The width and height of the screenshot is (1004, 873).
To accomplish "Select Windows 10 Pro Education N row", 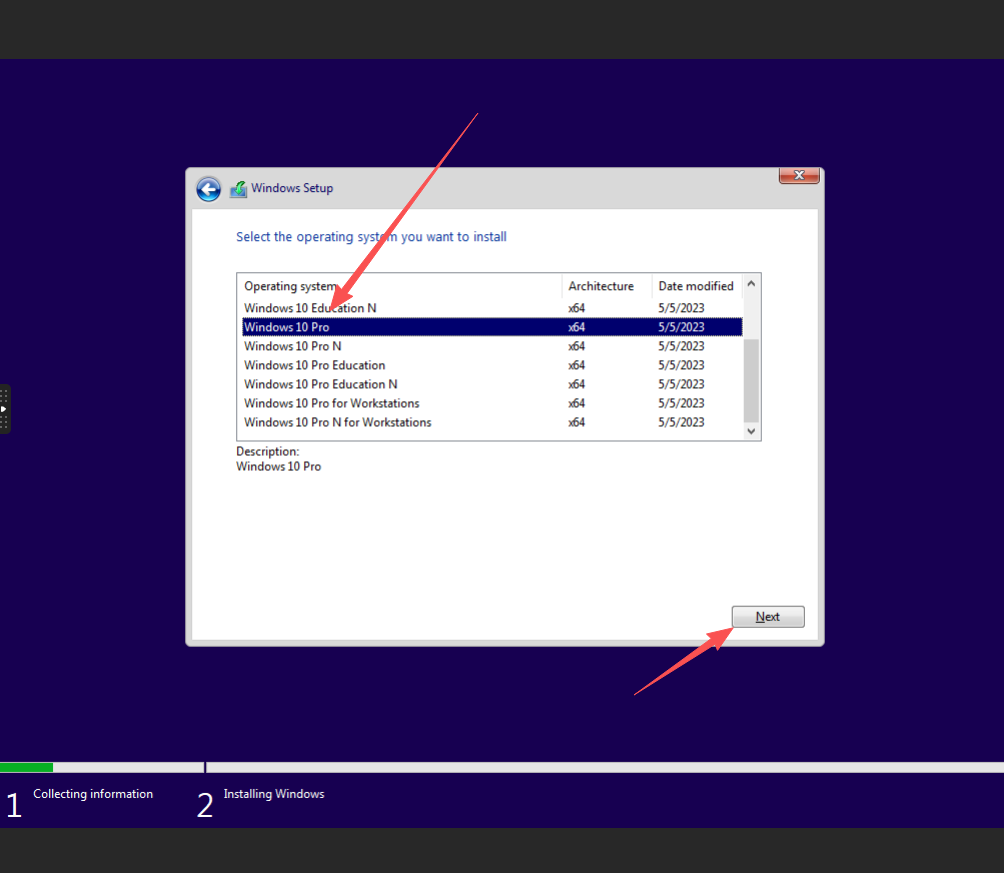I will (x=492, y=384).
